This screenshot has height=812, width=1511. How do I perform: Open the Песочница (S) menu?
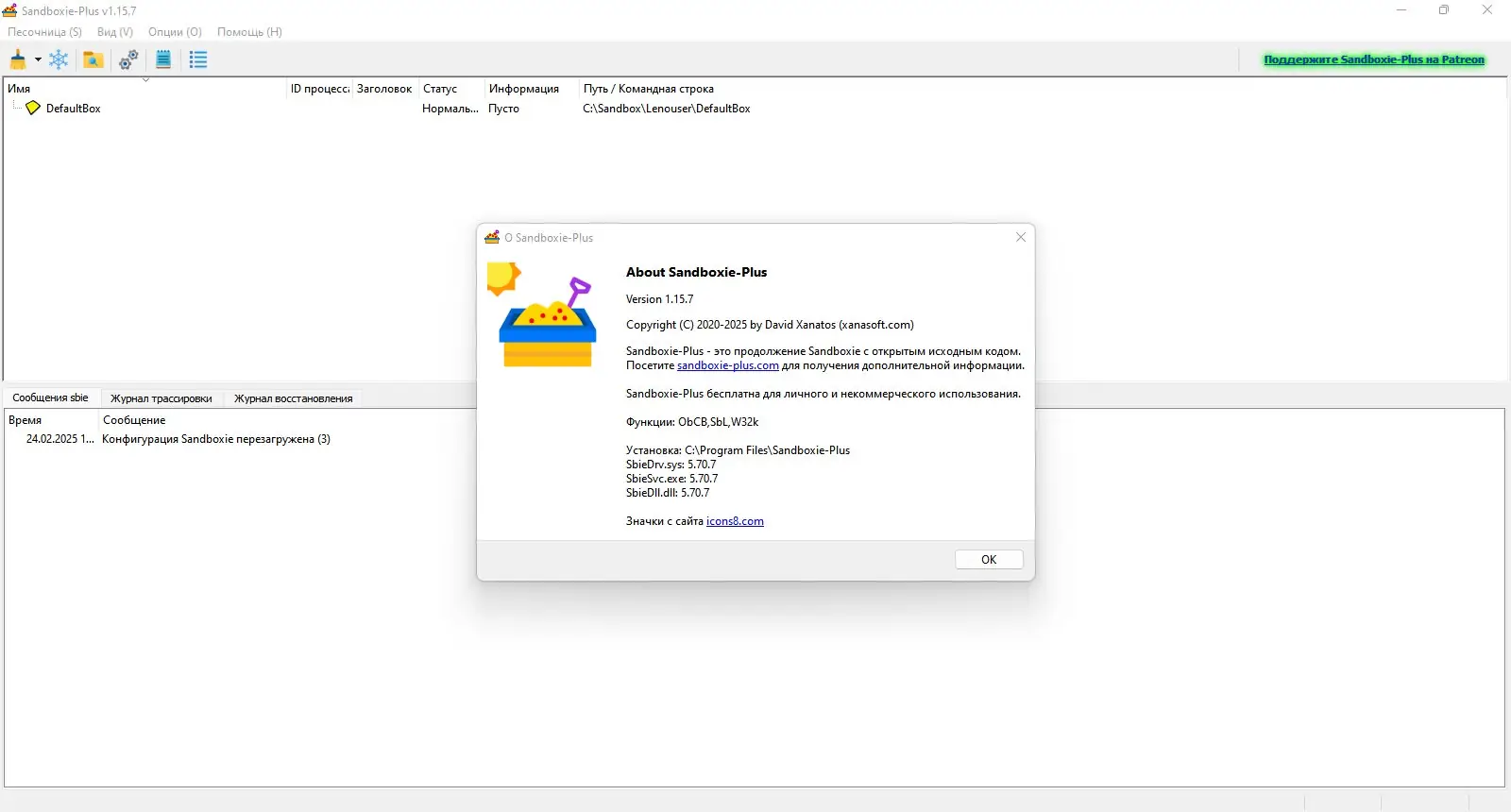(44, 32)
